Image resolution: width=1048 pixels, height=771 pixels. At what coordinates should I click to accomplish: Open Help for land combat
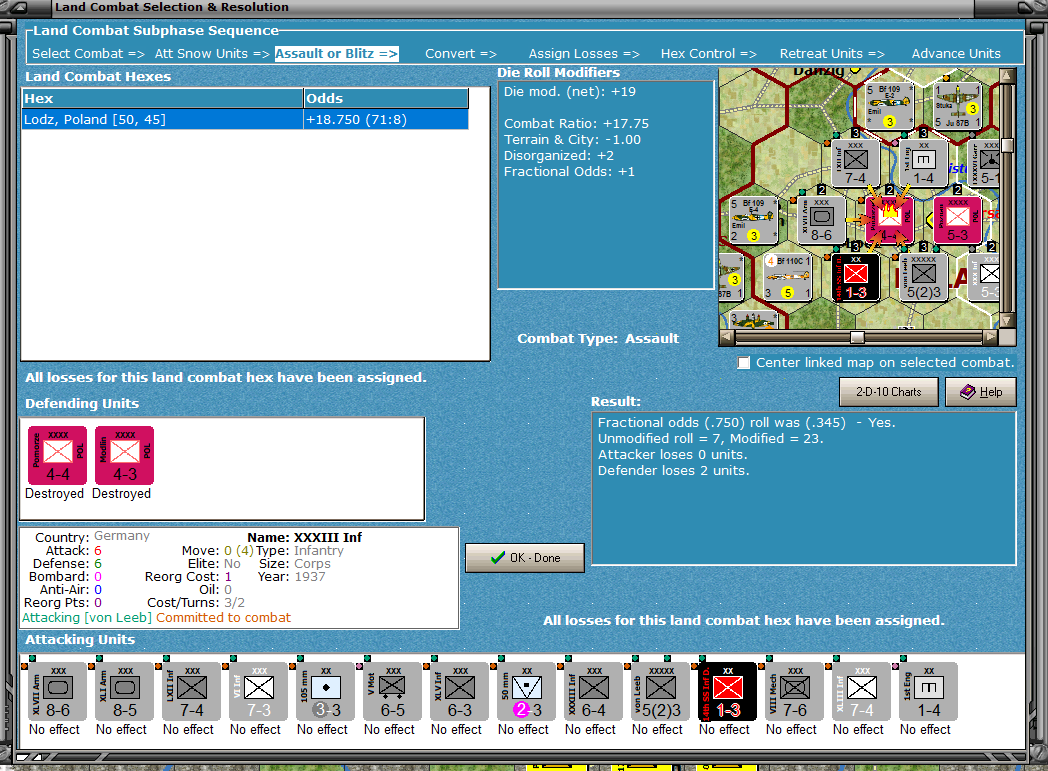[980, 392]
